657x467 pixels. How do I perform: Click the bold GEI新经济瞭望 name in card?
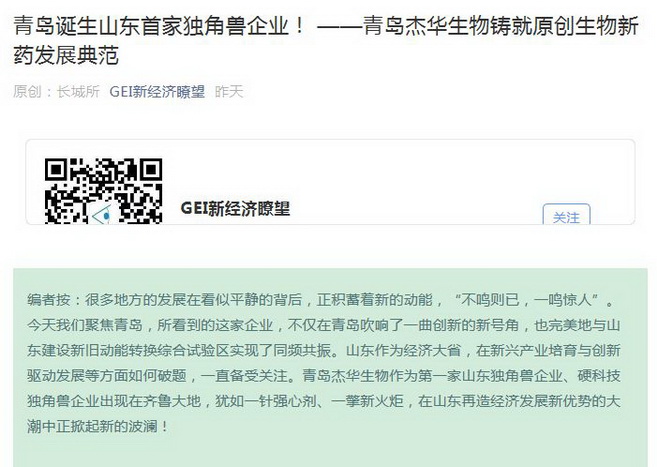pyautogui.click(x=235, y=208)
